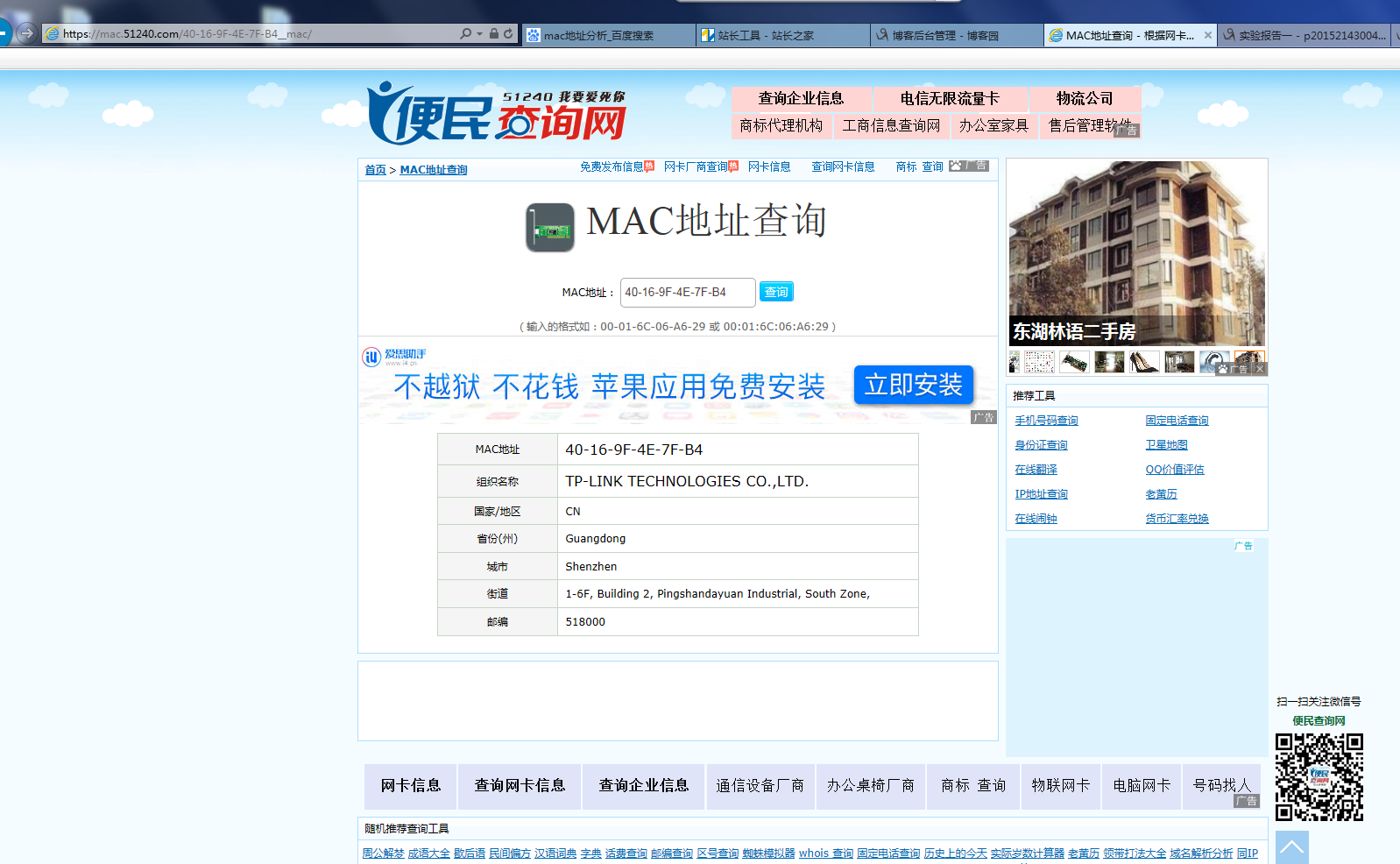Screen dimensions: 1400x864
Task: Click the address bar search magnifier icon
Action: pos(465,34)
